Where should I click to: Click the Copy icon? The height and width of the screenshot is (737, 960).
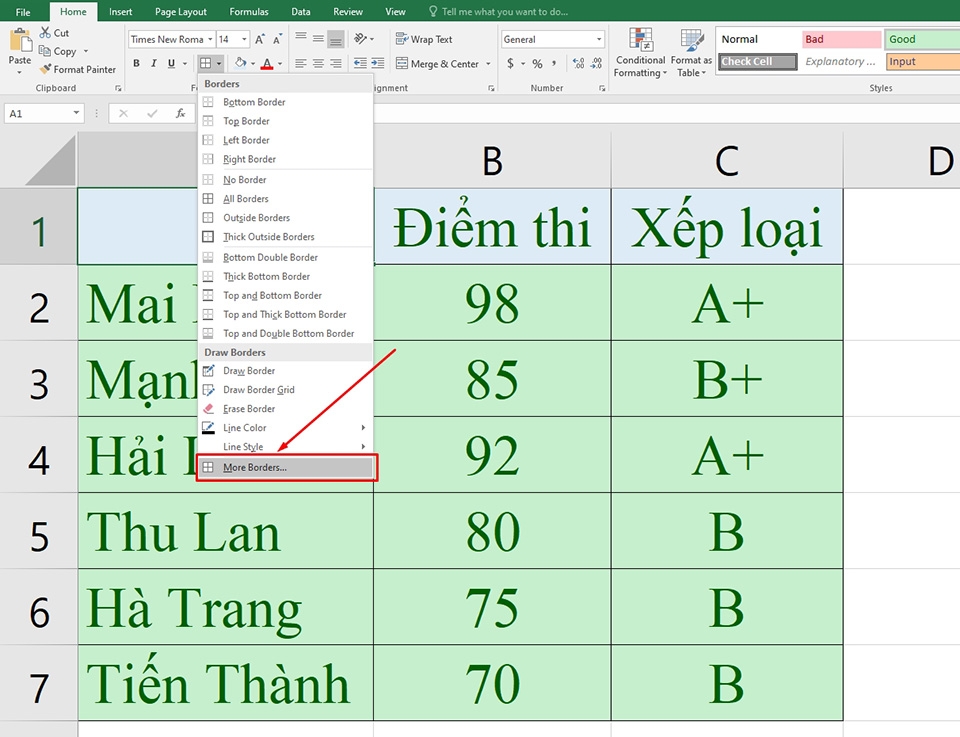coord(45,51)
